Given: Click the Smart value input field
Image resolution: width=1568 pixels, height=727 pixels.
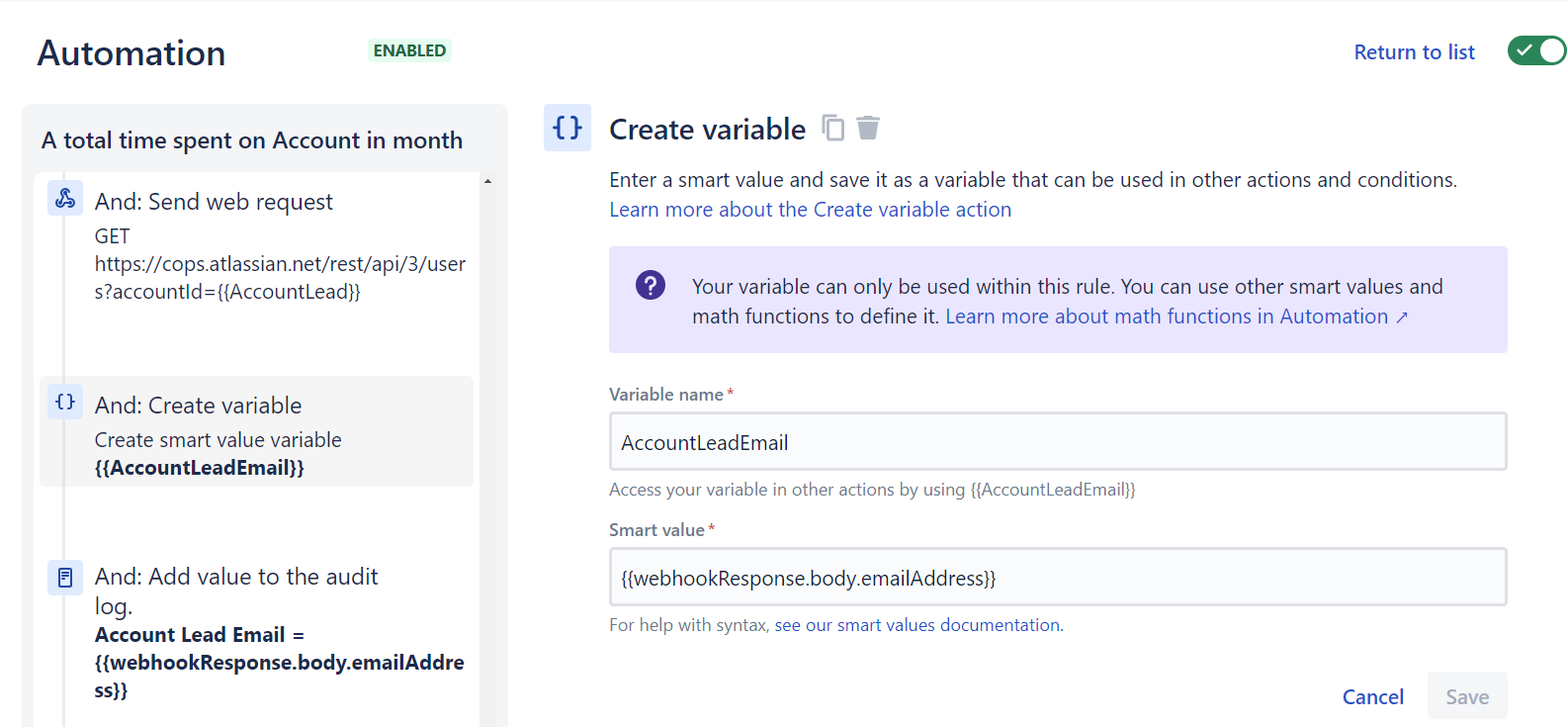Looking at the screenshot, I should pos(1057,578).
